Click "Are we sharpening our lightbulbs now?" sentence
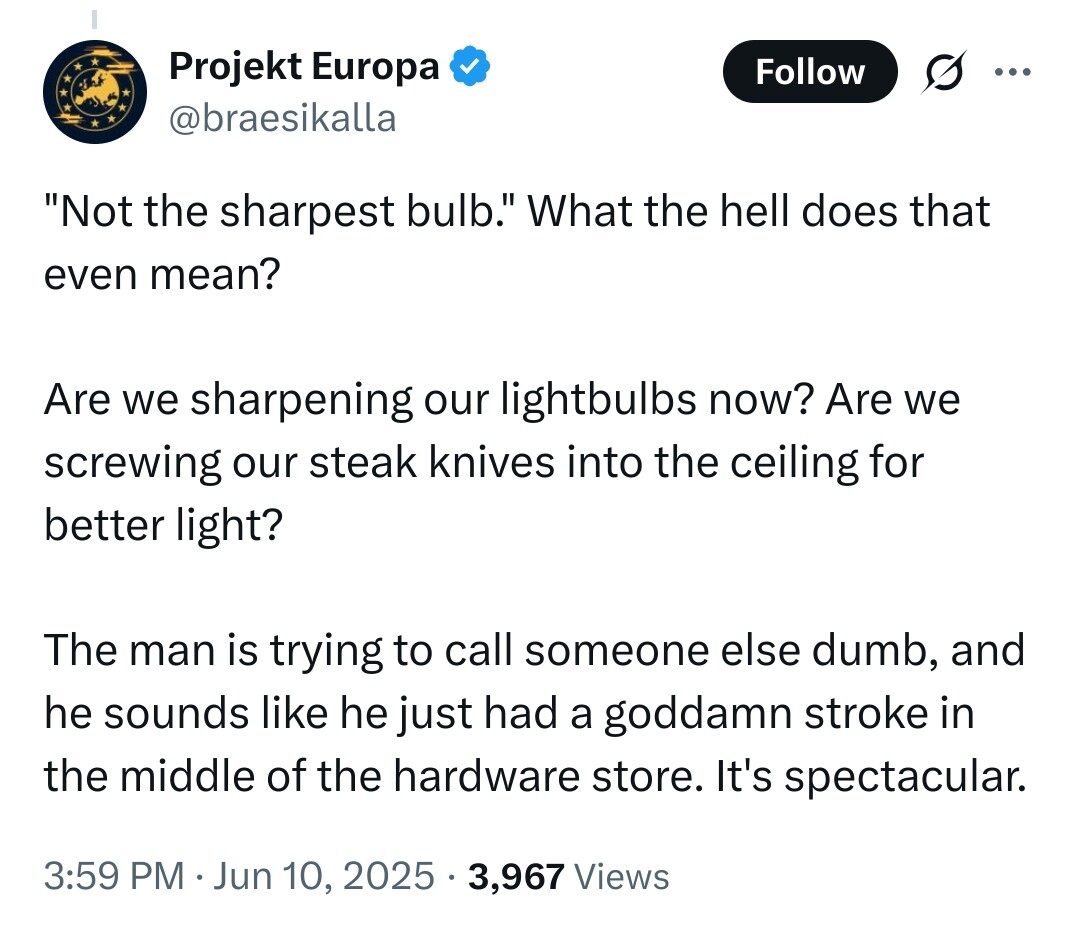The width and height of the screenshot is (1080, 925). [x=430, y=399]
